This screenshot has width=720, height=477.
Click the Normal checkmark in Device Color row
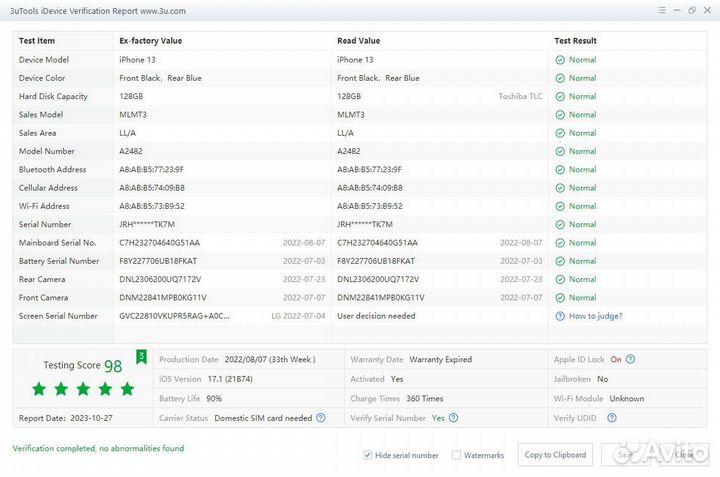click(560, 78)
